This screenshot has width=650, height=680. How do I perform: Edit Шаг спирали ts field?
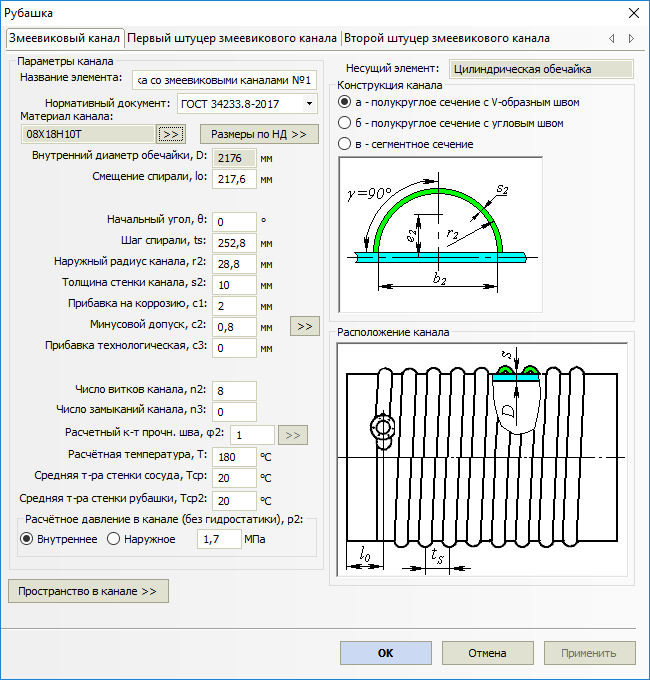coord(234,243)
